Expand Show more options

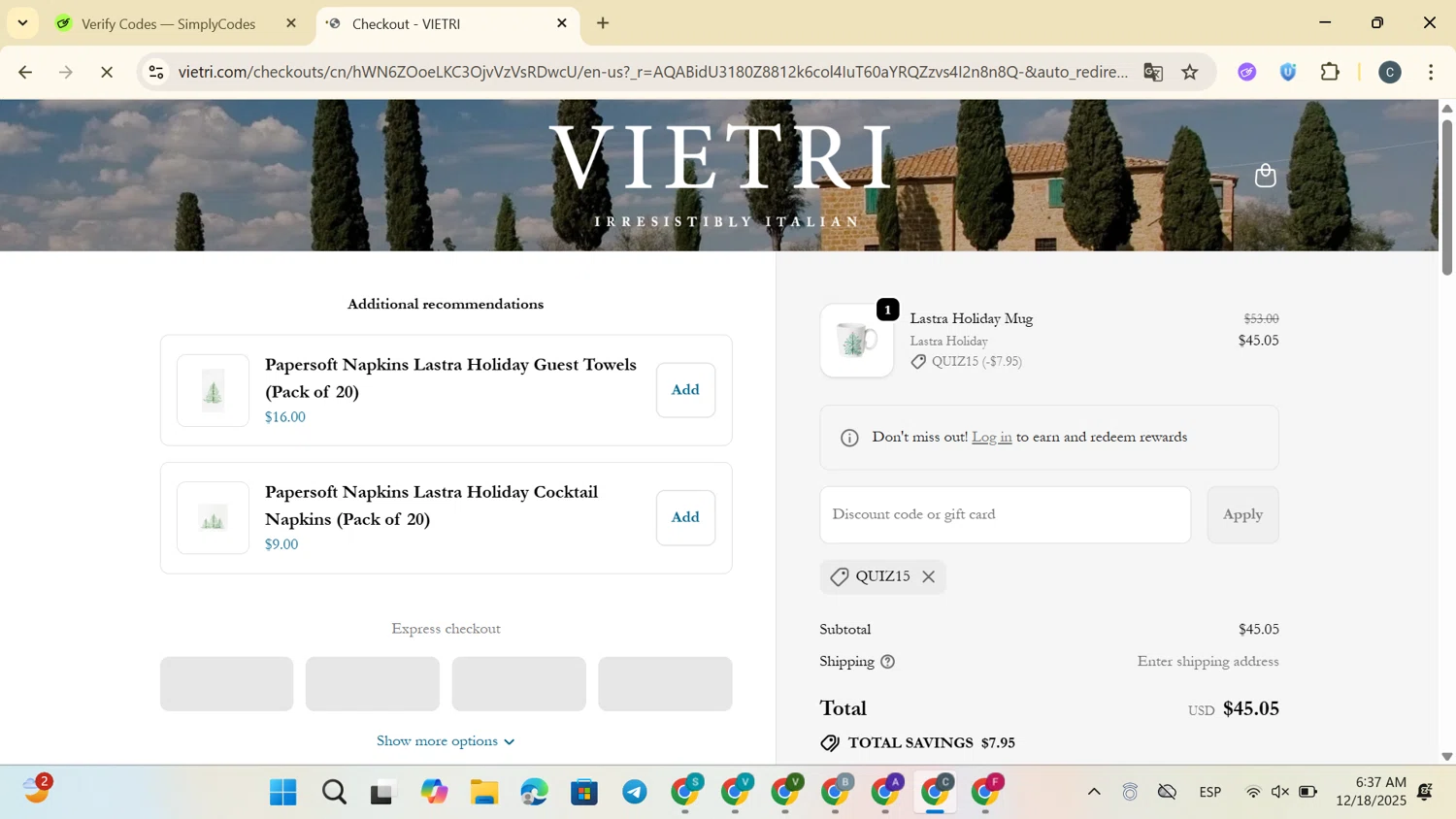pos(446,741)
